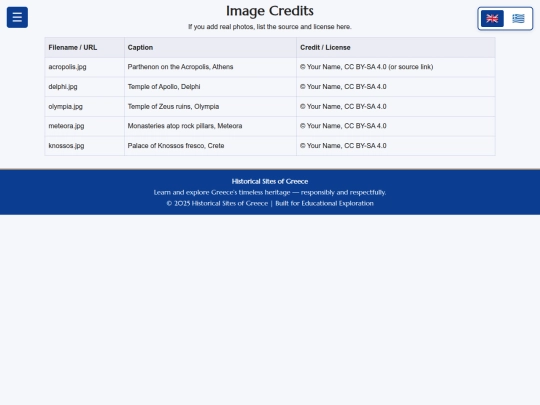Click the footer copyright 2025 line
Screen dimensions: 540x405
(x=270, y=204)
